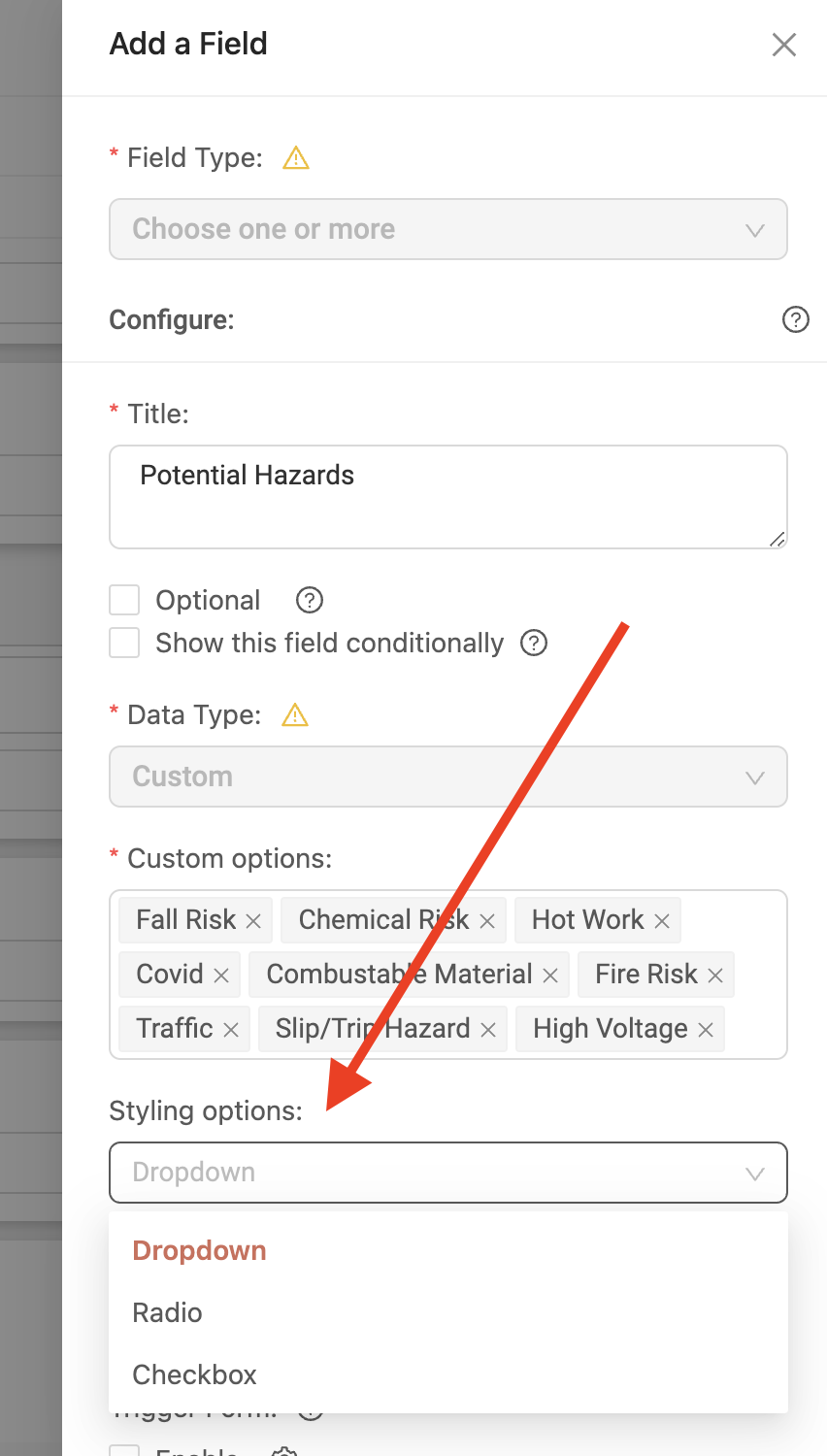827x1456 pixels.
Task: Delete the High Voltage tag
Action: (x=706, y=1030)
